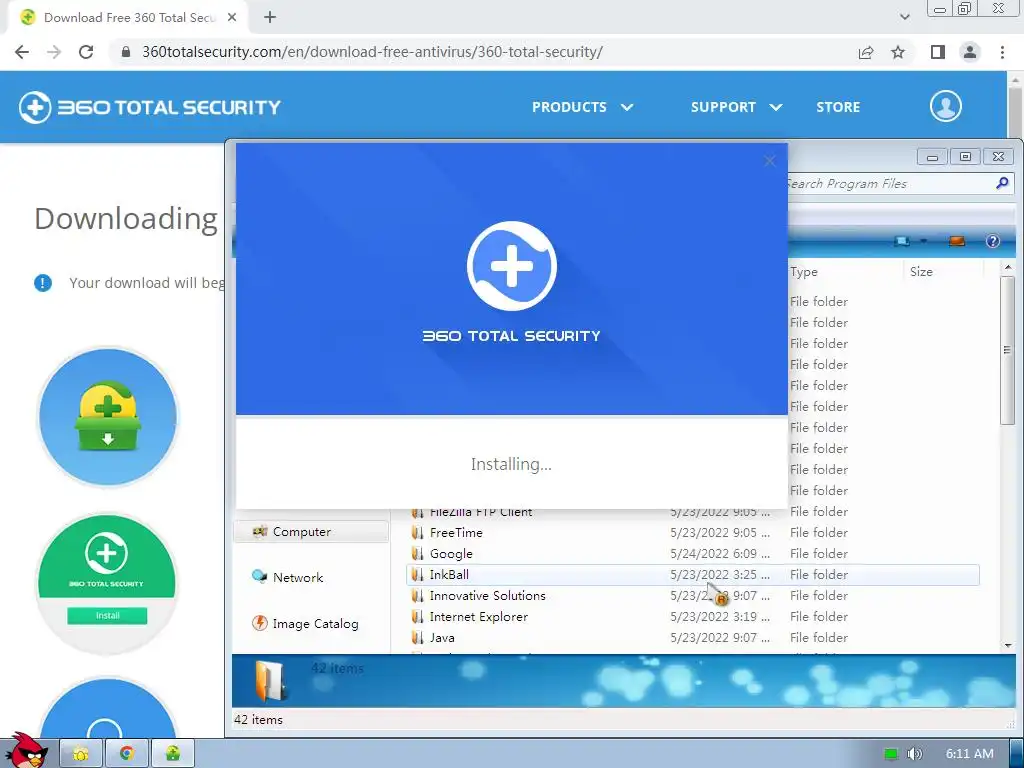This screenshot has width=1024, height=768.
Task: Open Chrome tab search chevron
Action: [904, 18]
